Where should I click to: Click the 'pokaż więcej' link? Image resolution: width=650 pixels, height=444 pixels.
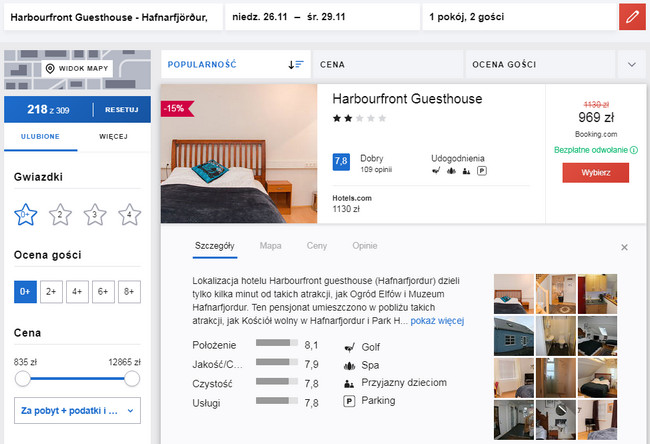[x=437, y=321]
